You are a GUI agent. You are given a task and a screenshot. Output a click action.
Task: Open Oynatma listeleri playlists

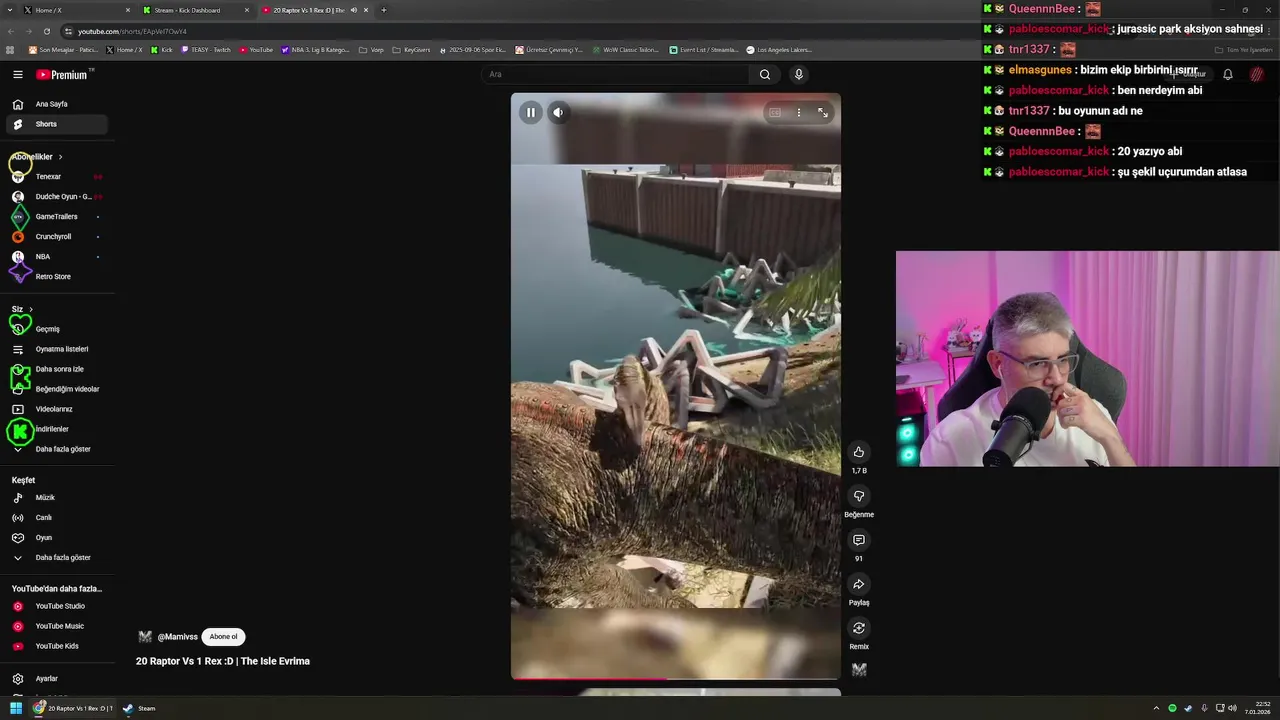(x=56, y=349)
